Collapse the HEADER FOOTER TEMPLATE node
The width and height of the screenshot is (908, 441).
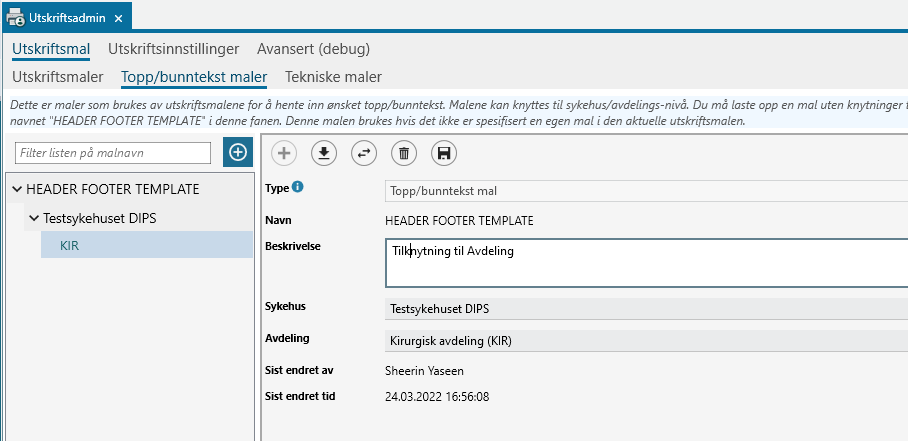point(17,189)
